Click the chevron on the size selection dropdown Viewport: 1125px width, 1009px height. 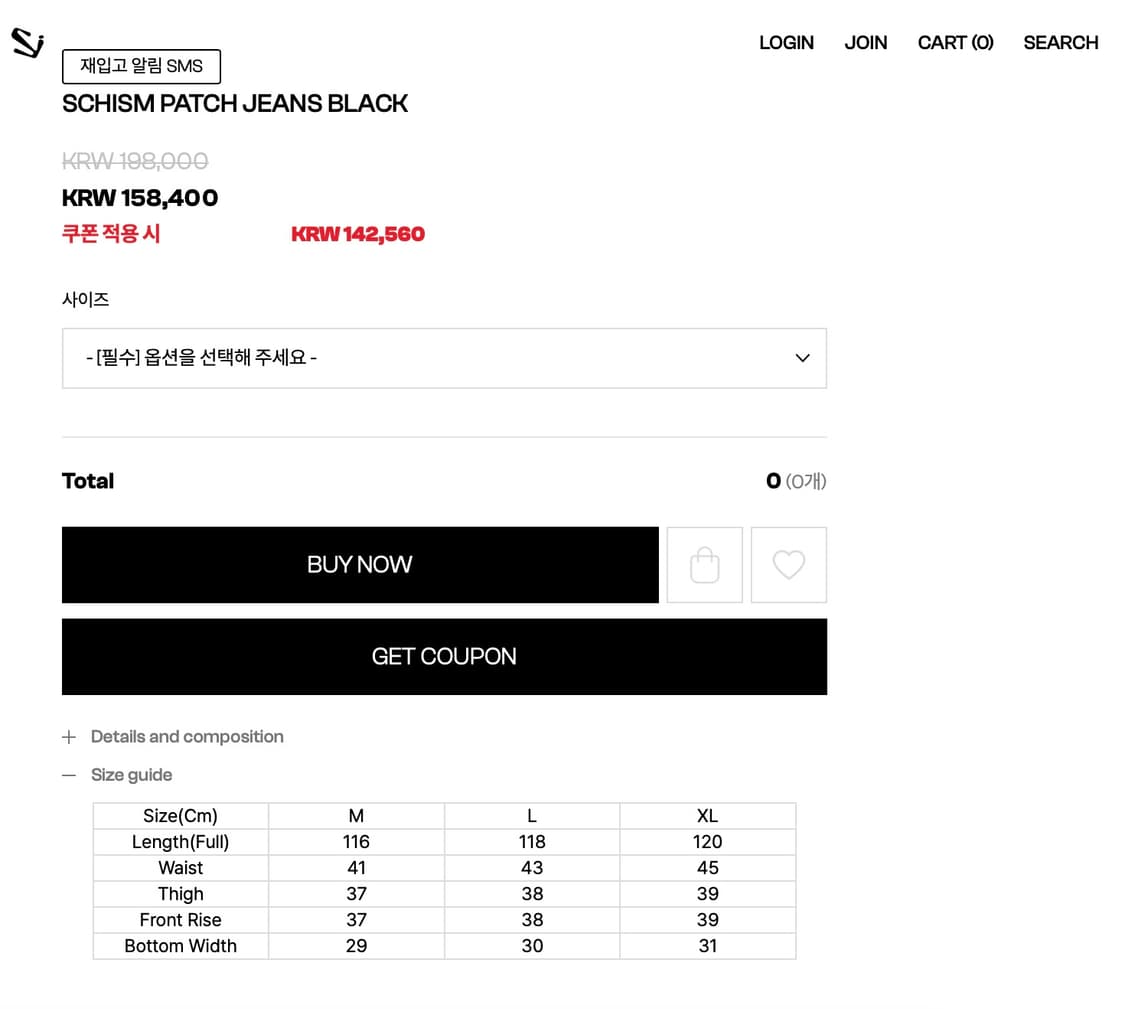[802, 358]
